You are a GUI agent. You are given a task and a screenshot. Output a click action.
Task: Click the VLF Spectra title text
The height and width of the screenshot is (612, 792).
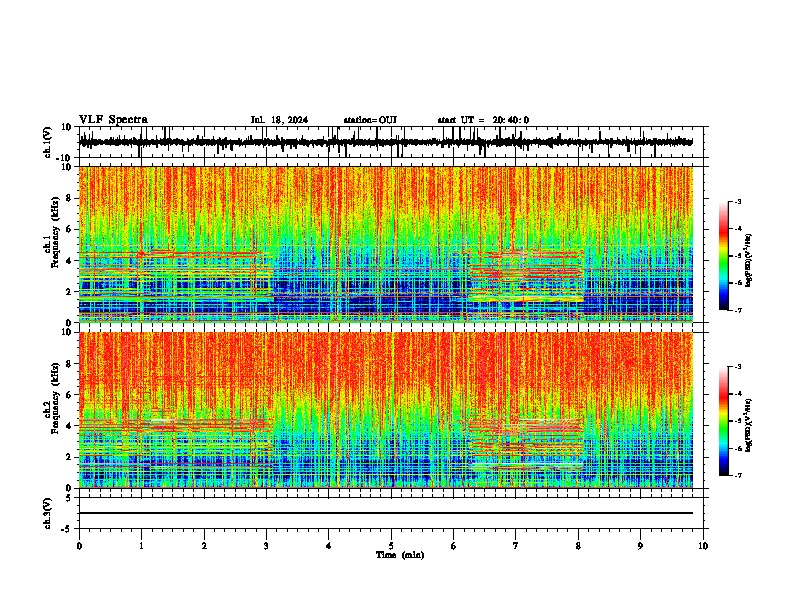click(113, 120)
